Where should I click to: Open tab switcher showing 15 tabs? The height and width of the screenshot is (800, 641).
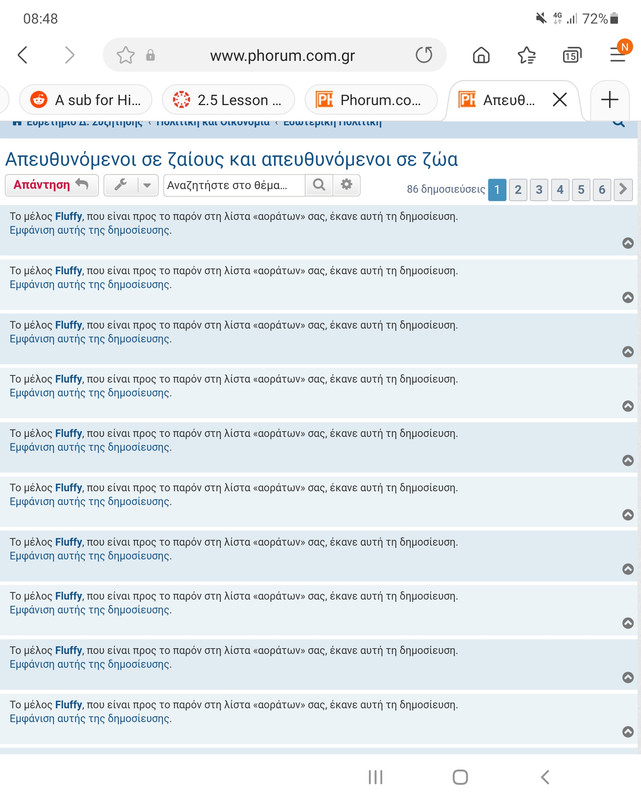tap(572, 55)
